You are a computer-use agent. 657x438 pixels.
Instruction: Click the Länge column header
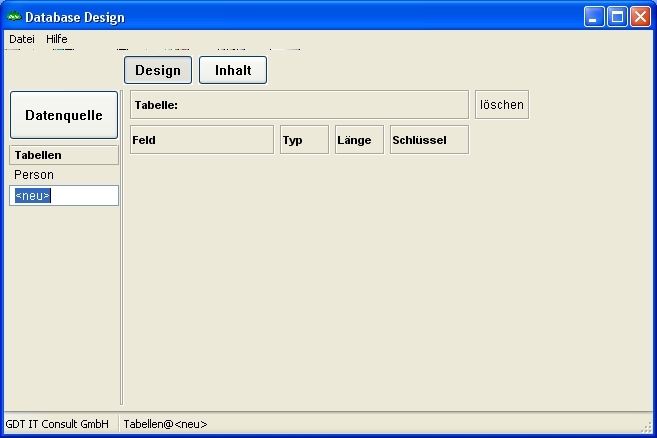[359, 140]
